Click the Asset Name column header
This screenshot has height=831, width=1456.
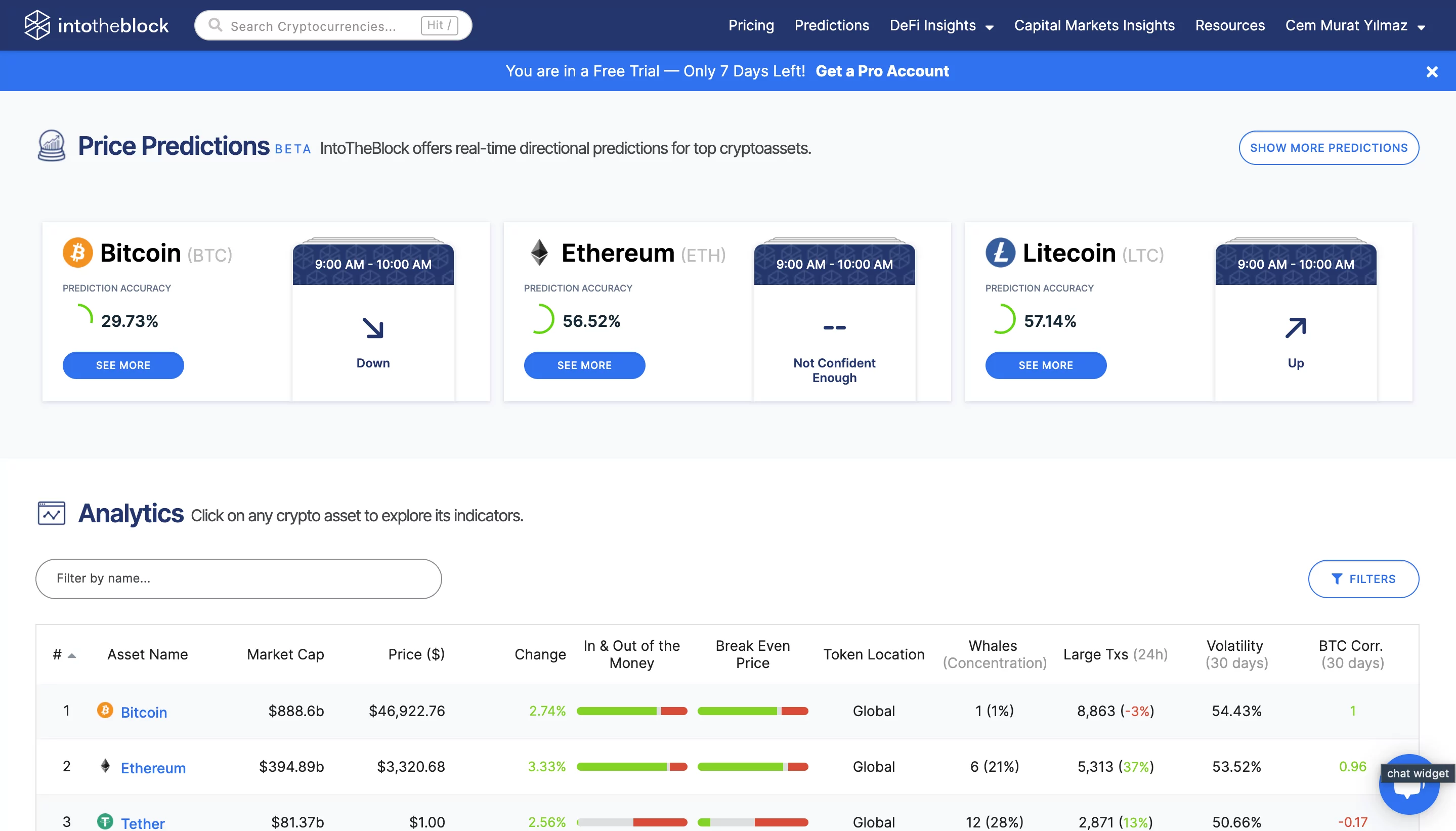(x=147, y=654)
